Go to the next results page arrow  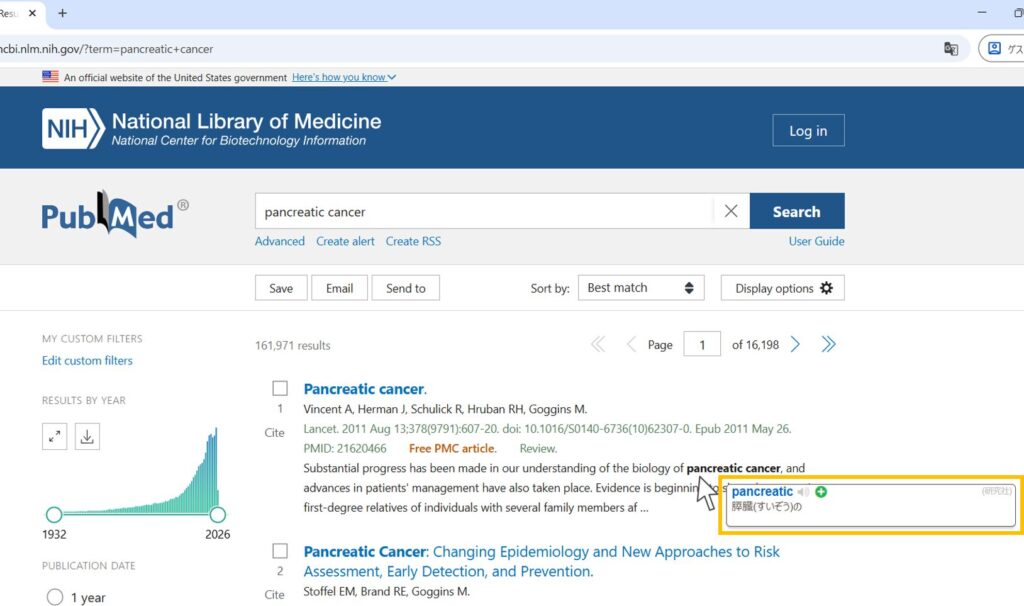pos(796,345)
